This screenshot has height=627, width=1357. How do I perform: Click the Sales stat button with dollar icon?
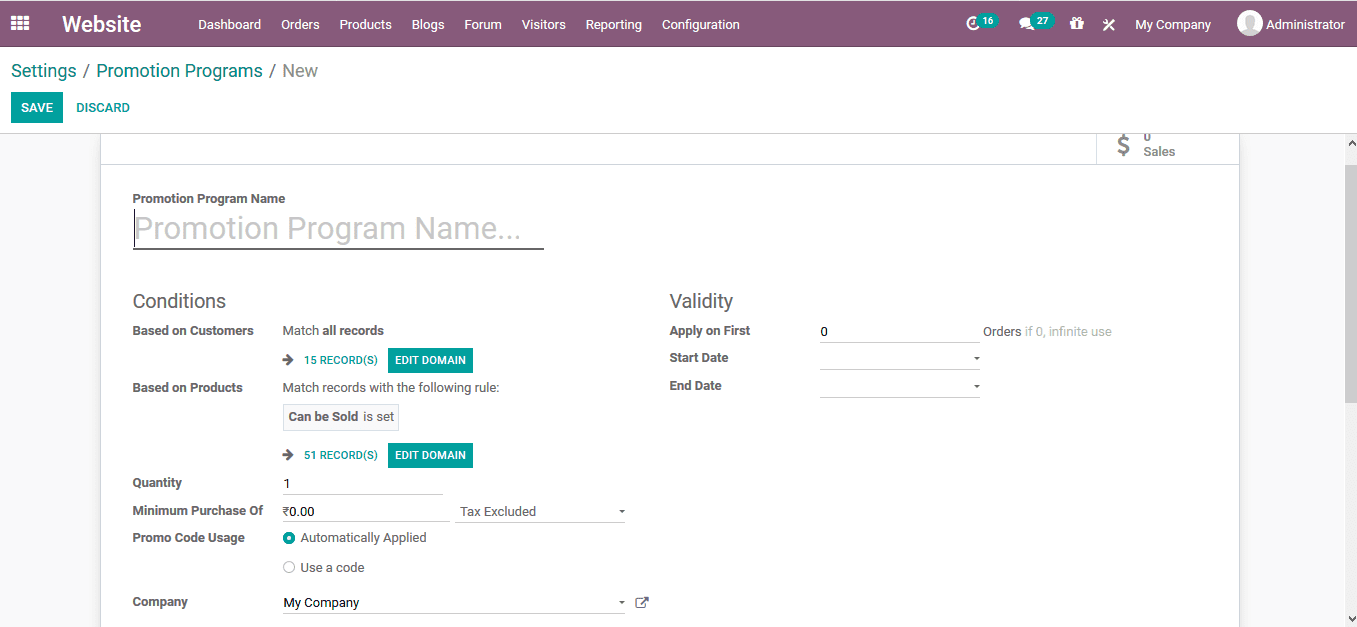point(1165,143)
